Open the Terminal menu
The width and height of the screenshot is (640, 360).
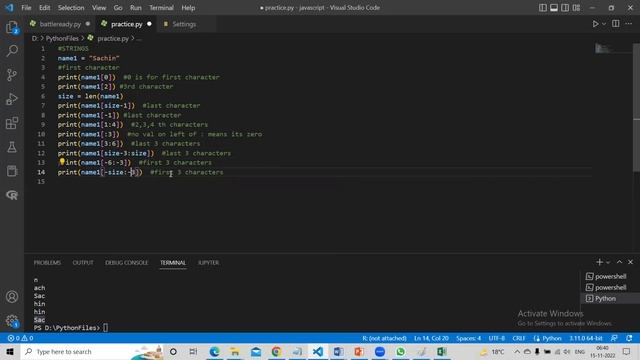click(x=161, y=8)
